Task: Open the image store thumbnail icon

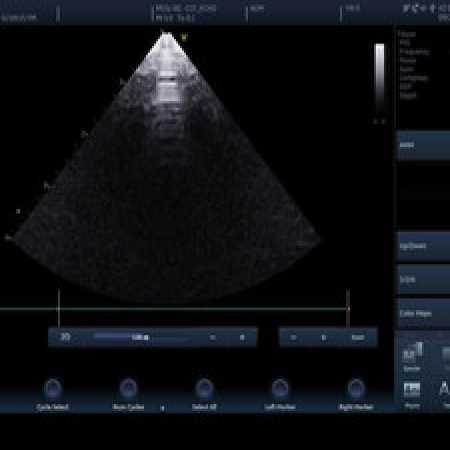Action: tap(412, 390)
